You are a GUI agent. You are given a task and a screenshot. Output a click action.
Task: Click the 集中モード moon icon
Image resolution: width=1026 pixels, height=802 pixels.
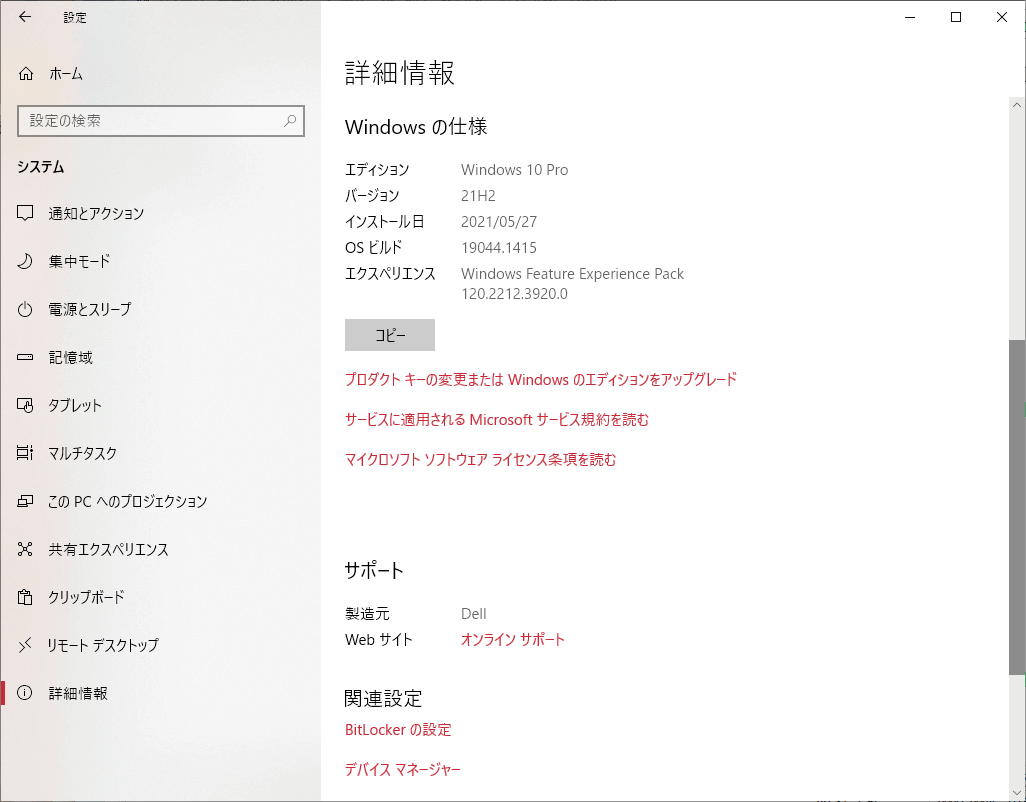point(25,261)
